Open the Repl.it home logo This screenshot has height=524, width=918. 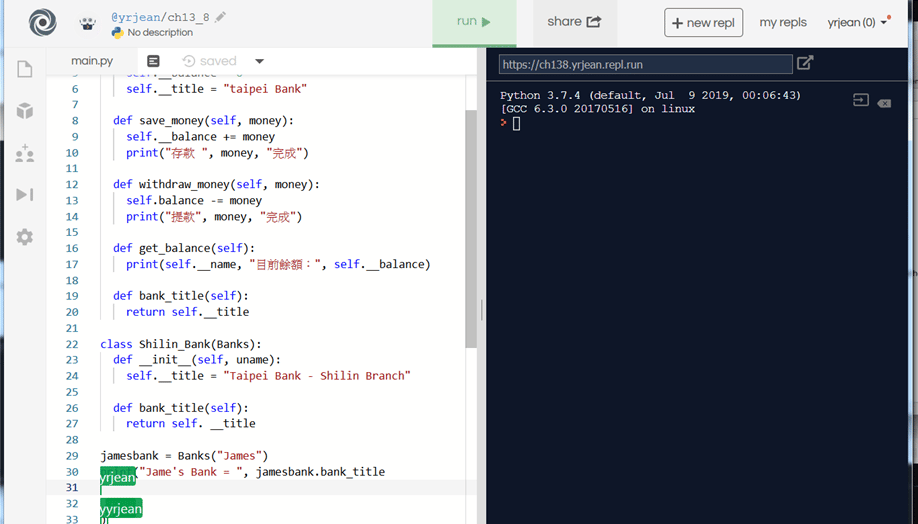[x=43, y=23]
